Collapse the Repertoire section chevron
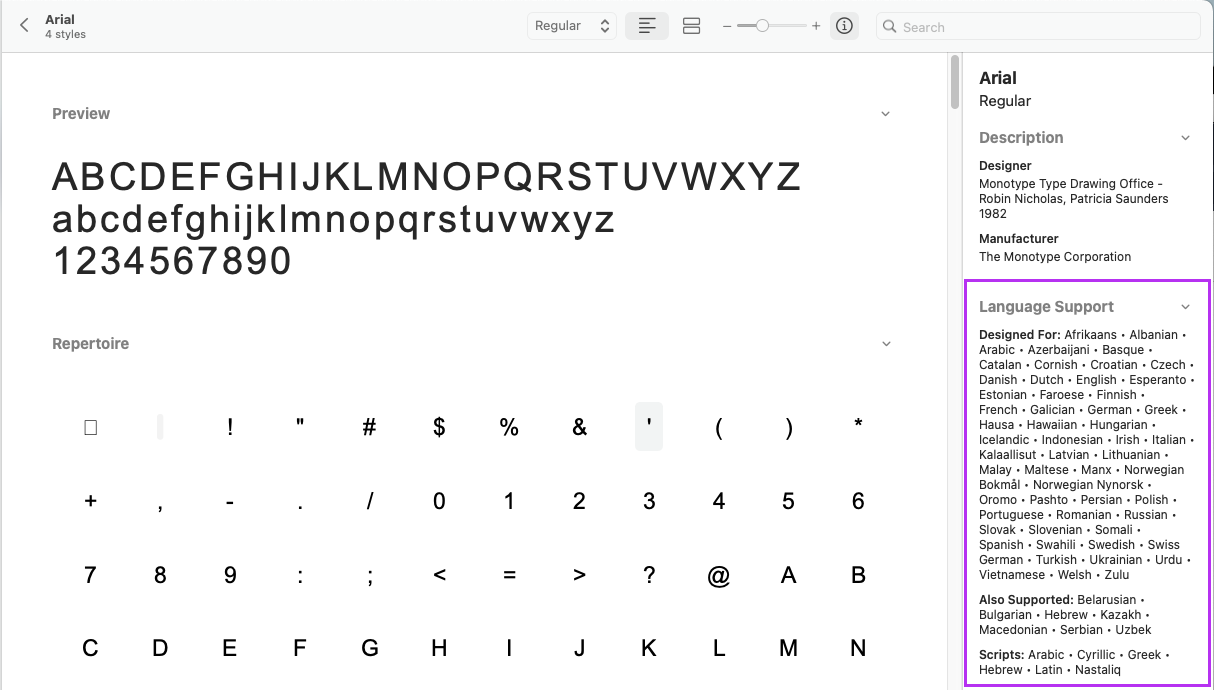The height and width of the screenshot is (690, 1214). (x=885, y=344)
